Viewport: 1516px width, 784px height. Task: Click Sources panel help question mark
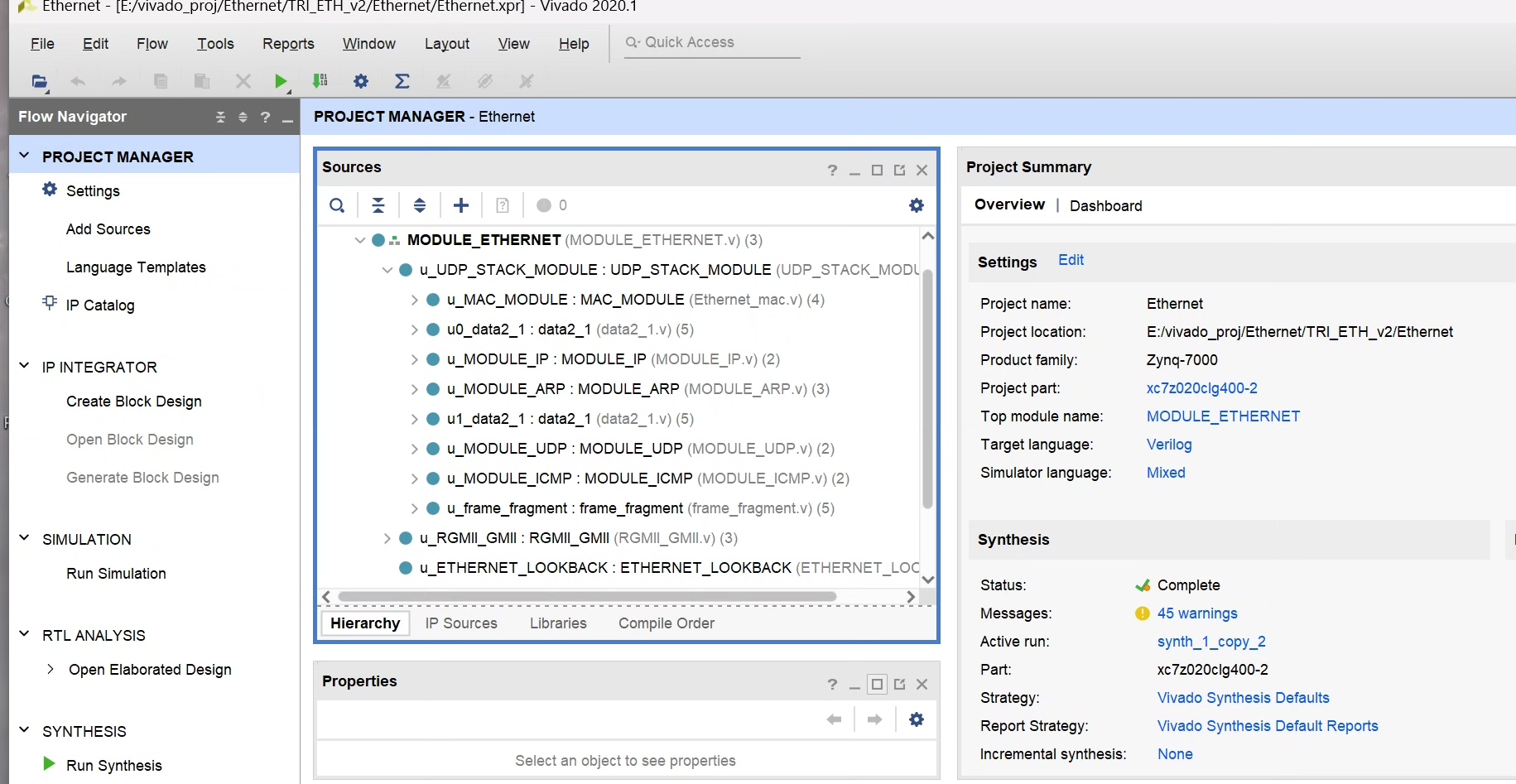point(832,171)
